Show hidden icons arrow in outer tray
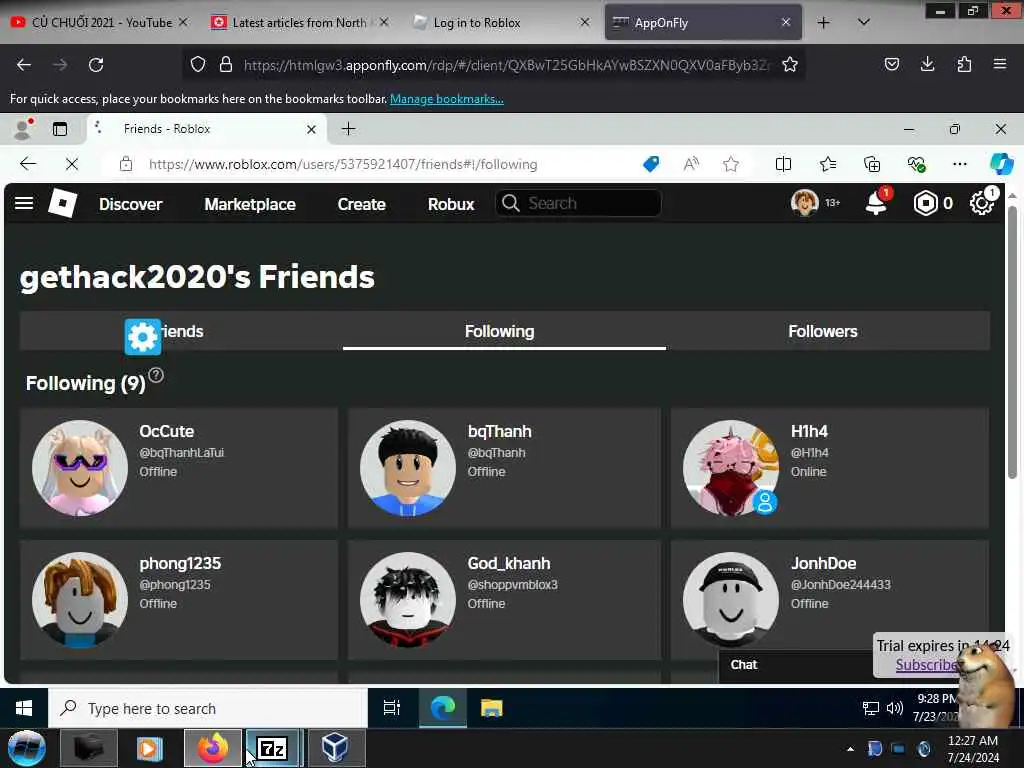Viewport: 1024px width, 768px height. [850, 749]
